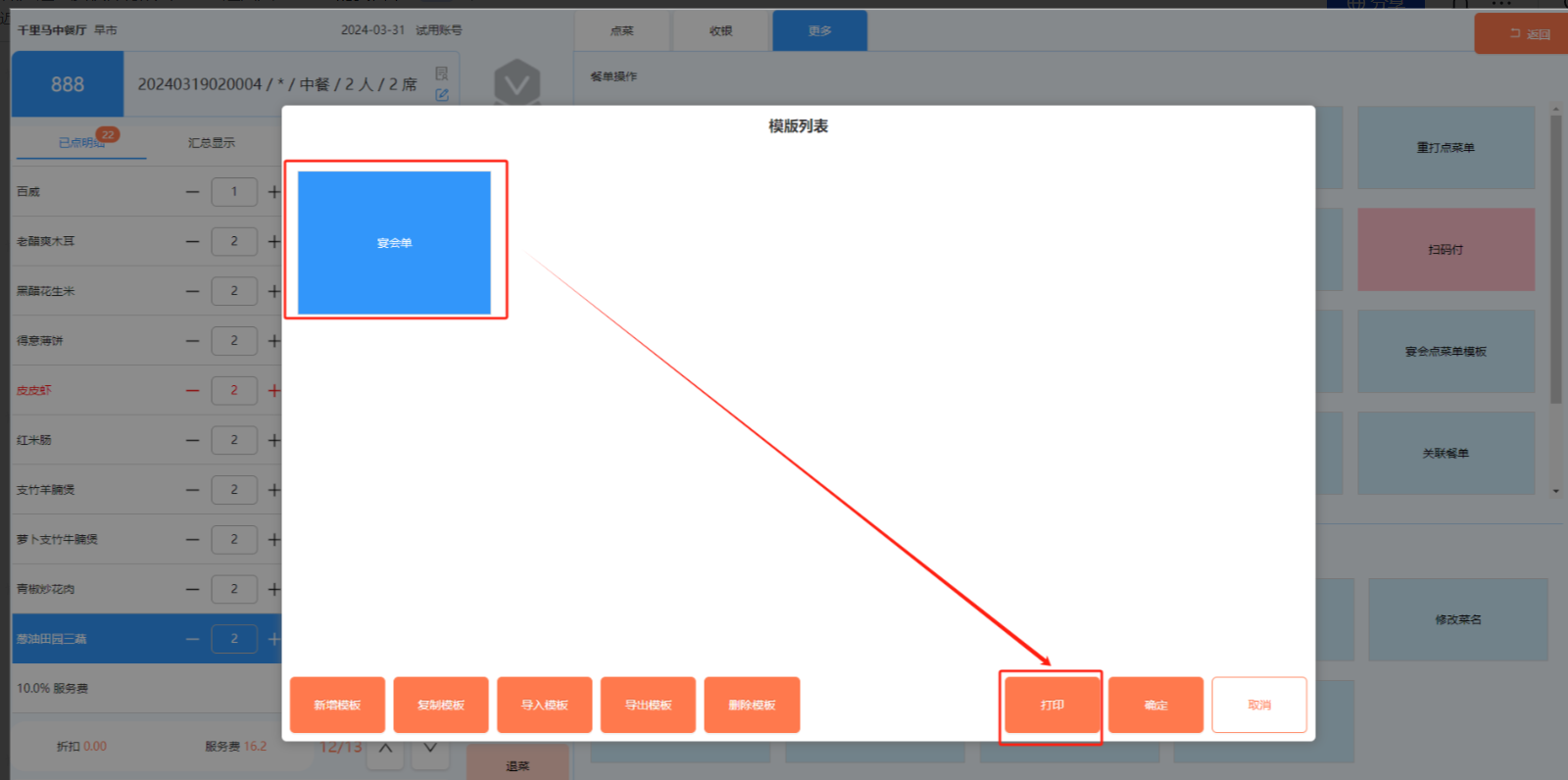1568x780 pixels.
Task: Delete template via 删除模板 button
Action: [752, 705]
